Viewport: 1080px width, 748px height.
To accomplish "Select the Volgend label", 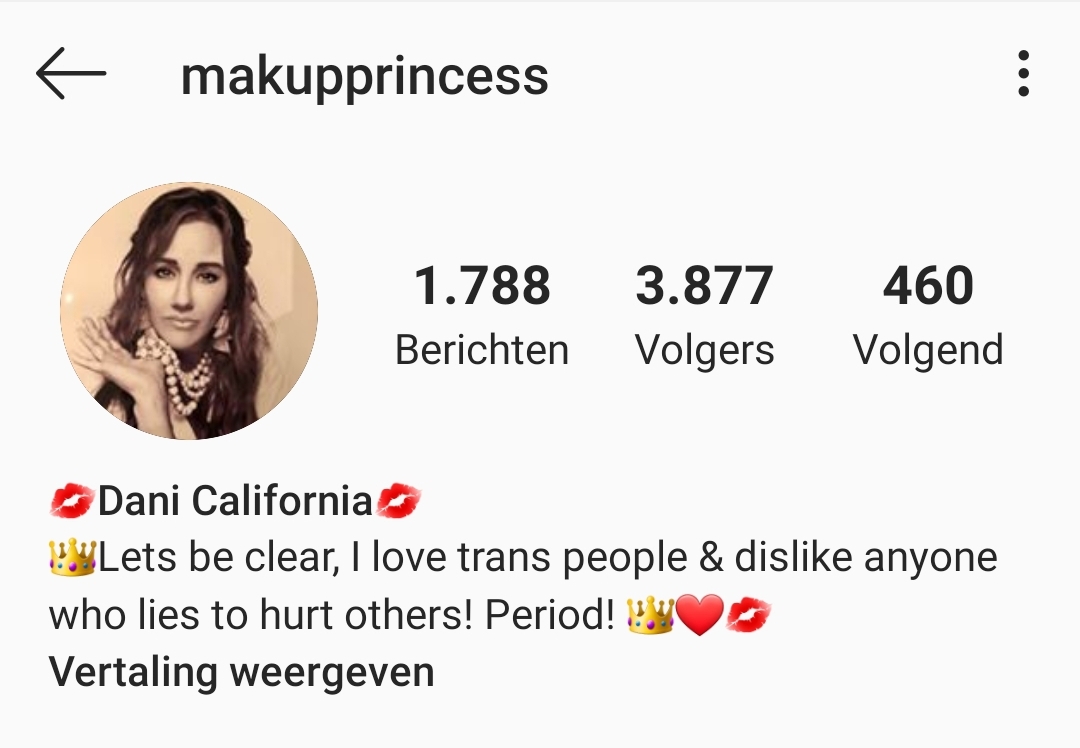I will [928, 351].
